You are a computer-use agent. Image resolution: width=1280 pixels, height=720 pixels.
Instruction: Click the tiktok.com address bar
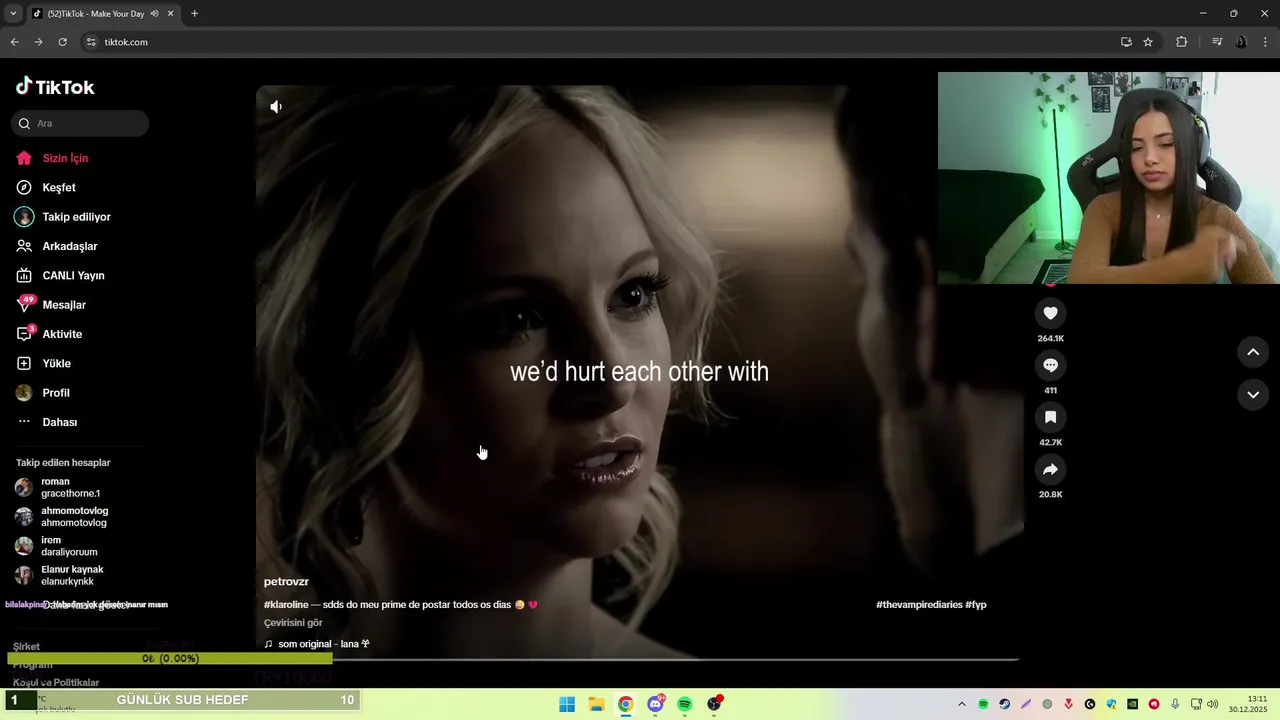(x=600, y=42)
